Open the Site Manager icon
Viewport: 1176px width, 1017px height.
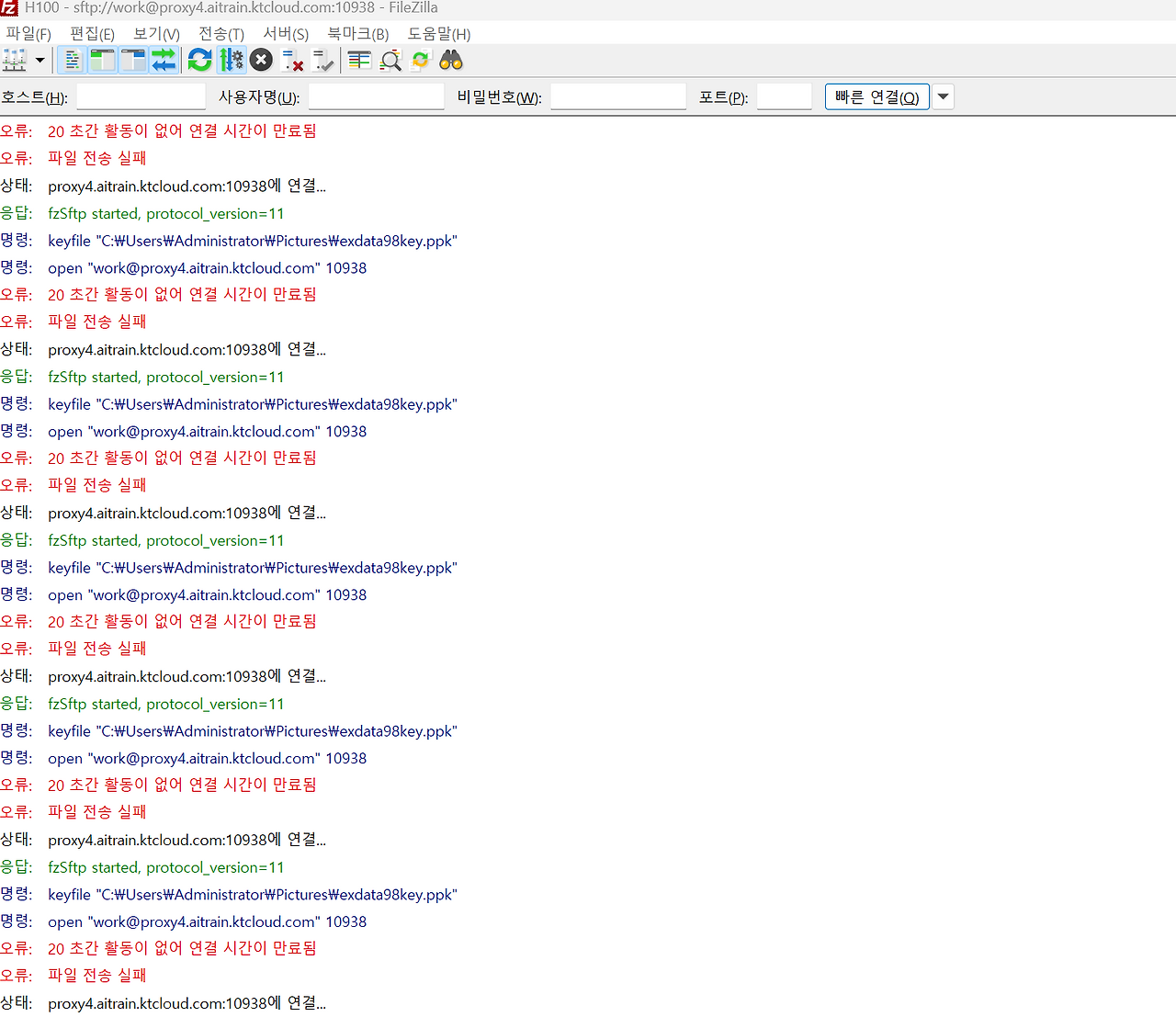(15, 61)
